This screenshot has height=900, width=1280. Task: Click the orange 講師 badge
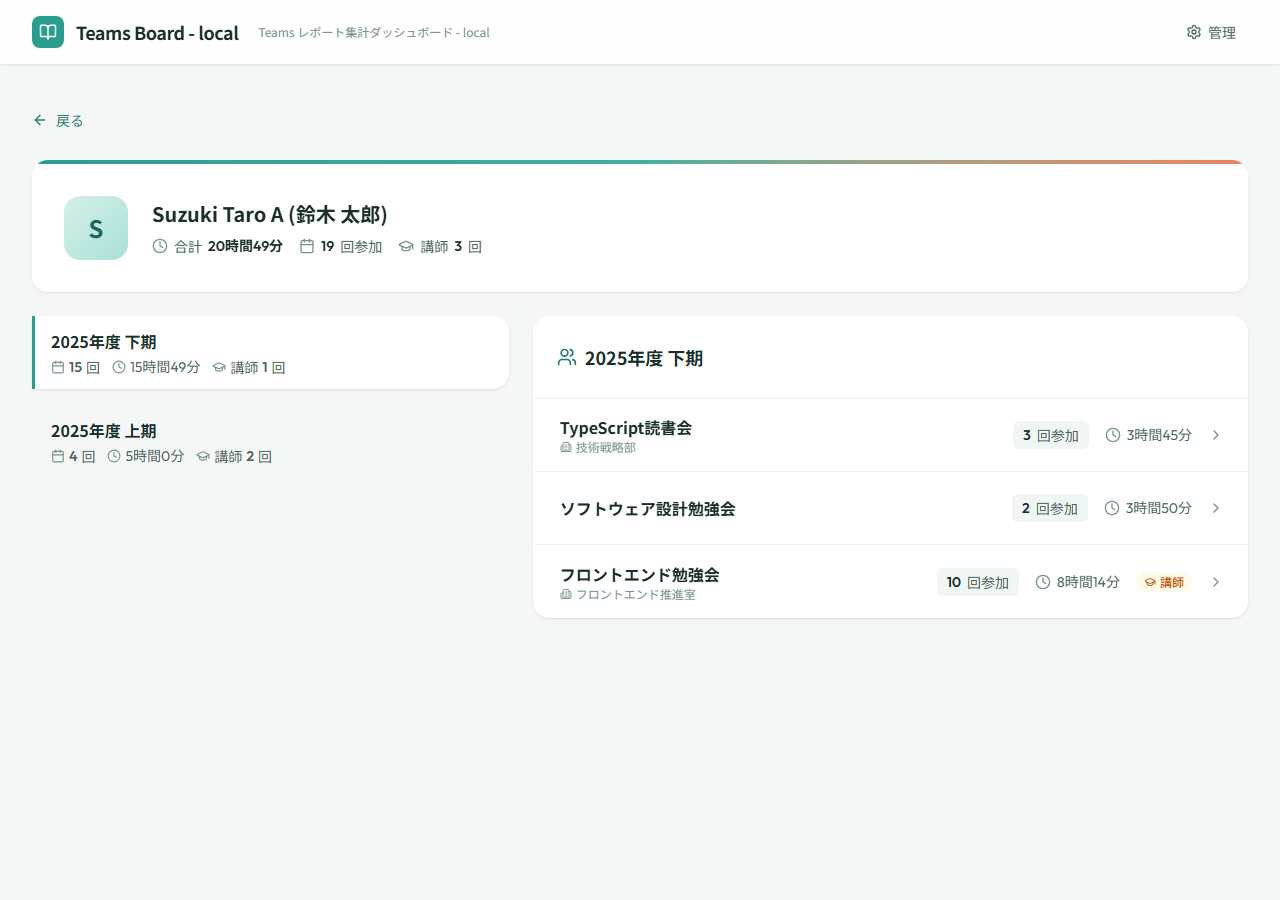point(1164,582)
